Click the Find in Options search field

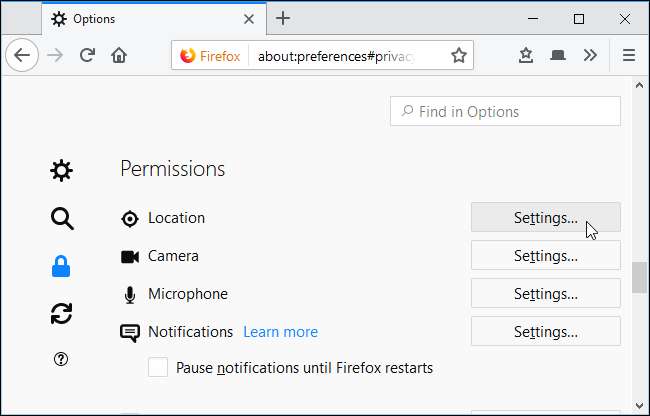pos(505,112)
